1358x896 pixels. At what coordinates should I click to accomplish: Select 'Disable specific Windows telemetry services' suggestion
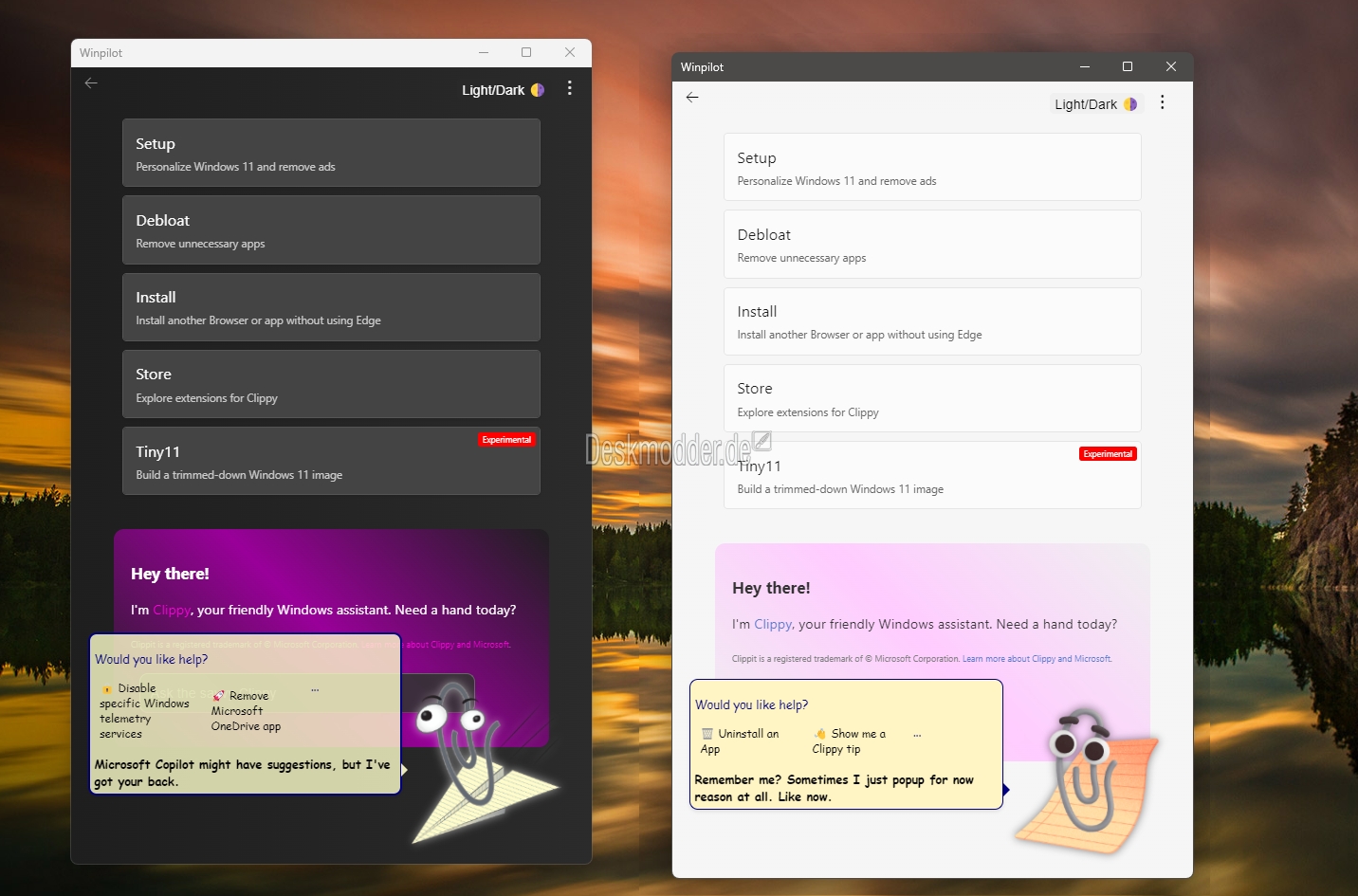[x=142, y=711]
